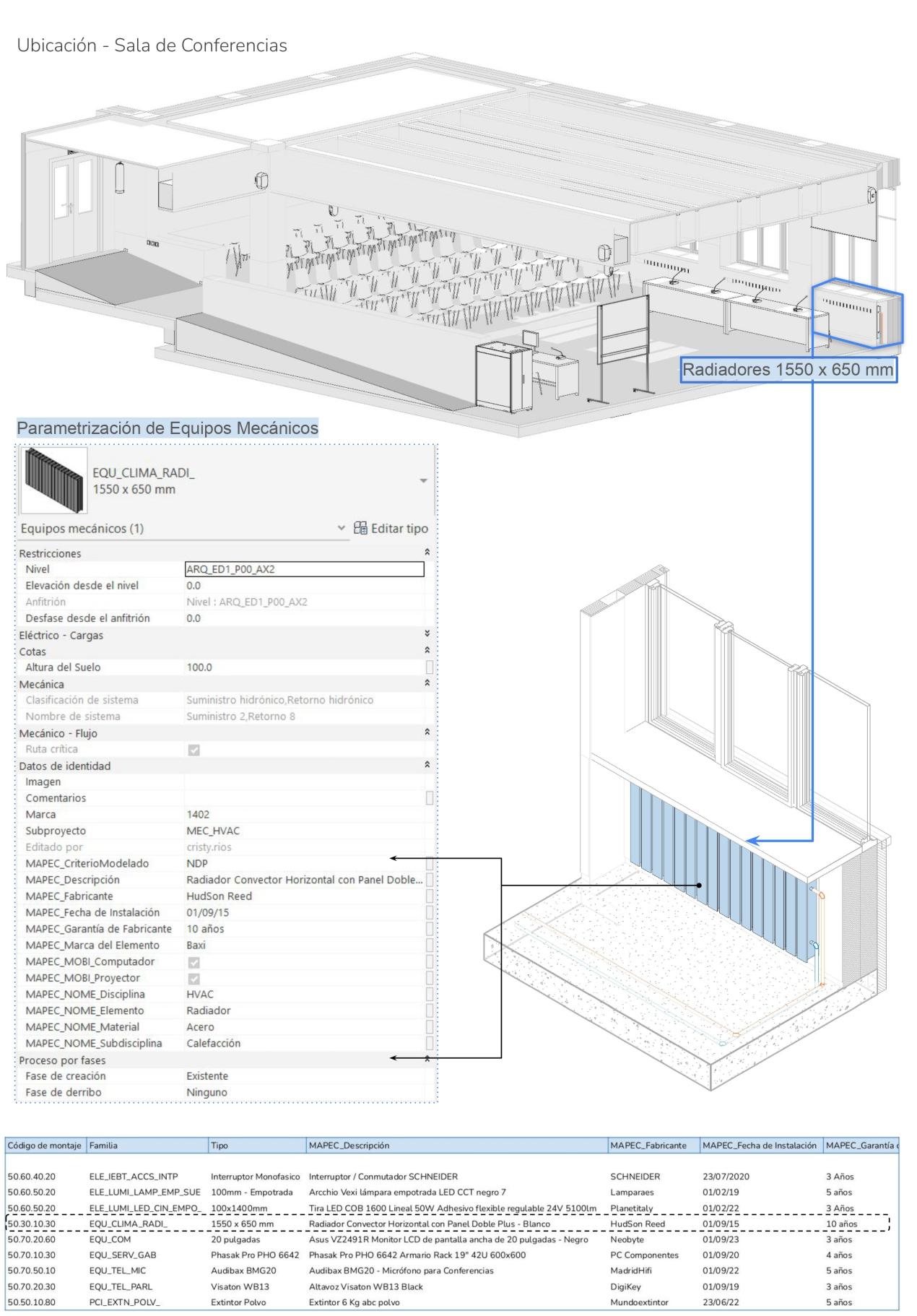Click the small button beside MAPEC_CriterioModelado row

pyautogui.click(x=430, y=863)
